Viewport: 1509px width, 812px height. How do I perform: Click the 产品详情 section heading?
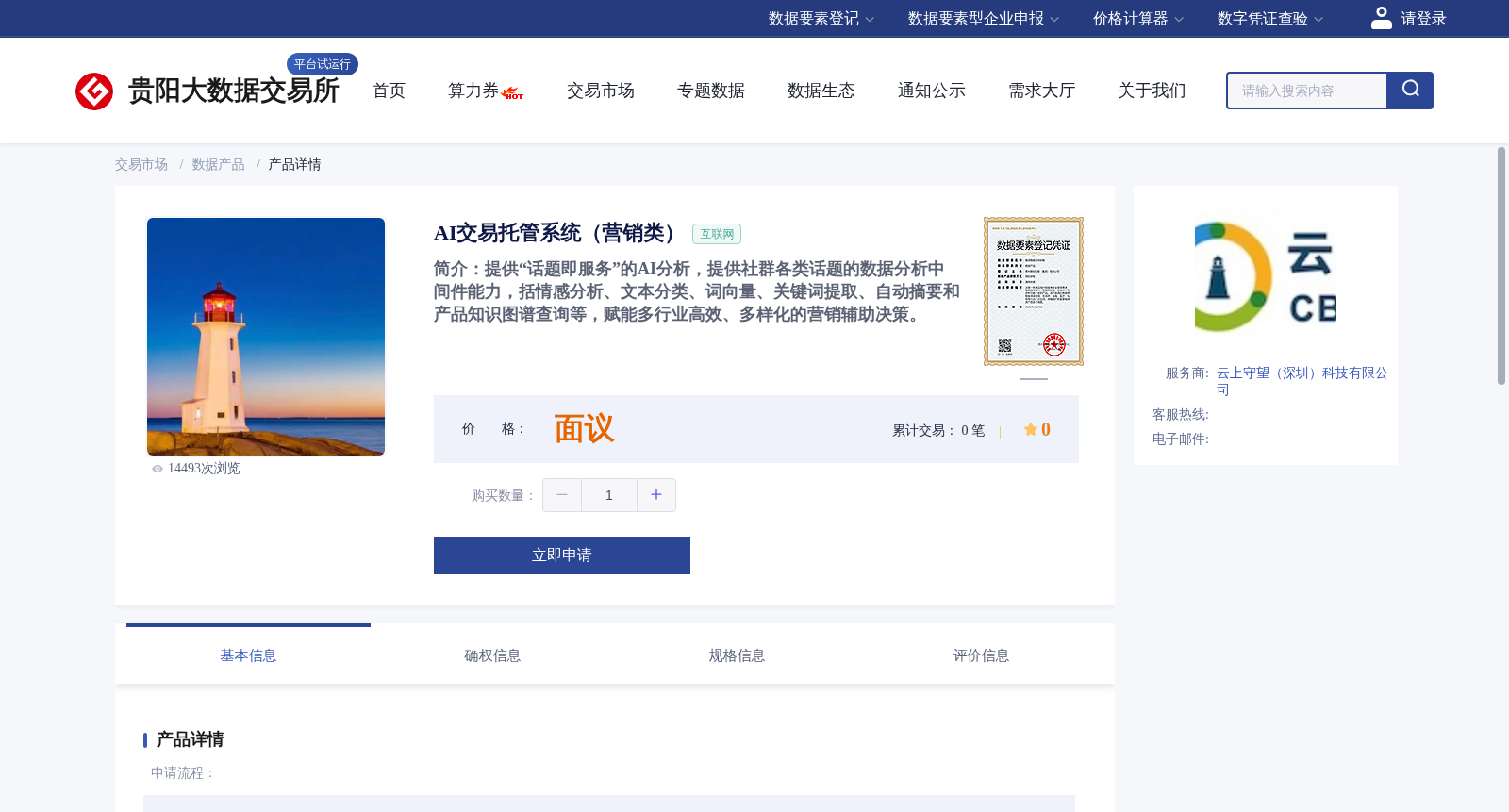pos(190,739)
